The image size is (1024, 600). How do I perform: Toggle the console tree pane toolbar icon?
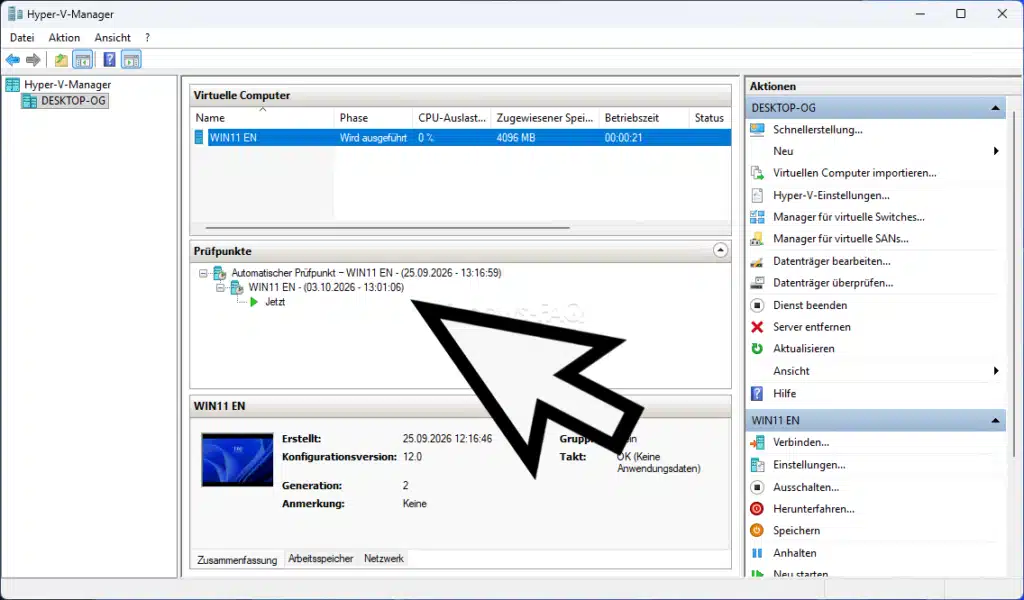(x=82, y=60)
